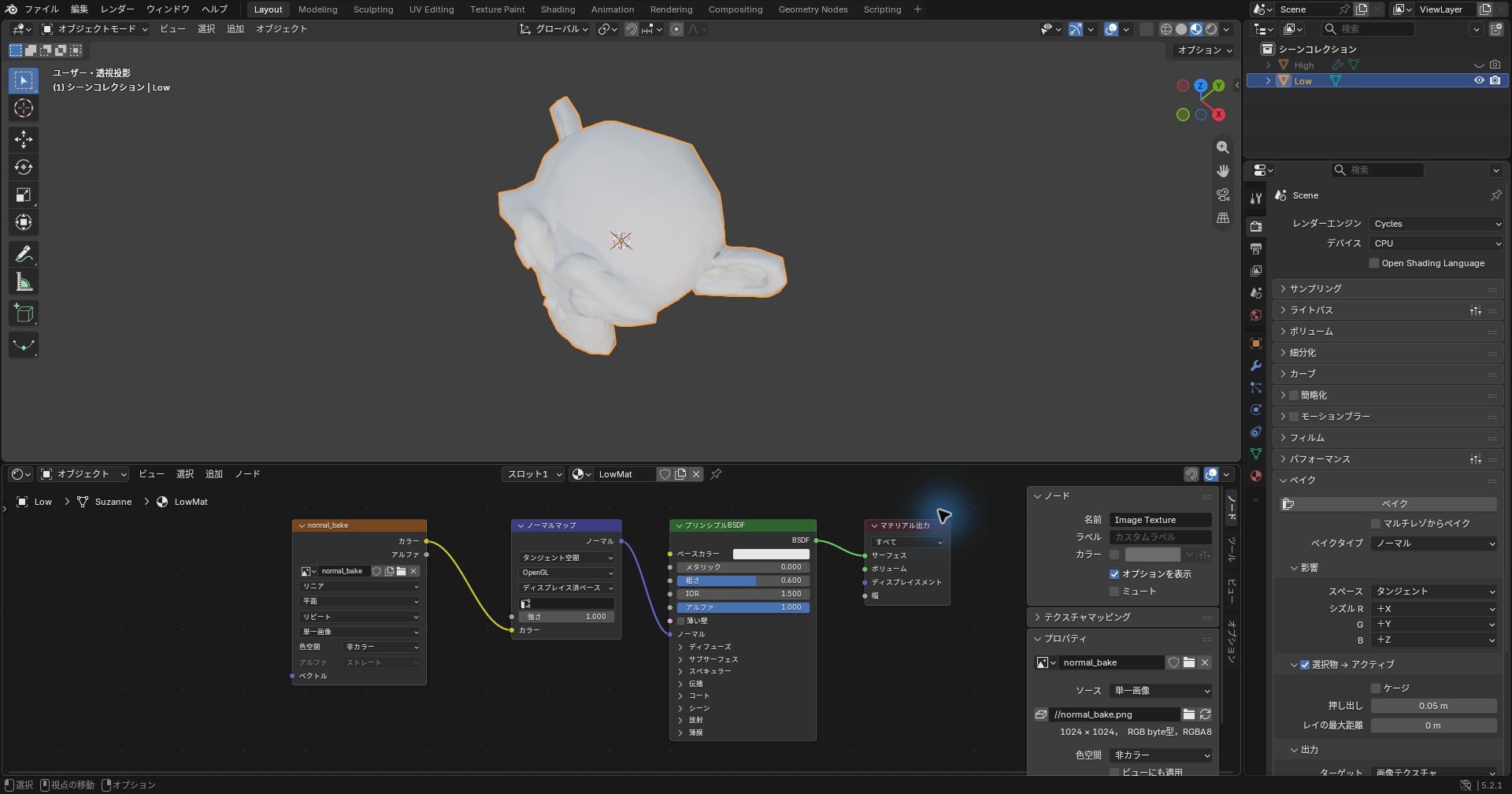Toggle Open Shading Language checkbox
Viewport: 1512px width, 794px height.
pyautogui.click(x=1374, y=263)
